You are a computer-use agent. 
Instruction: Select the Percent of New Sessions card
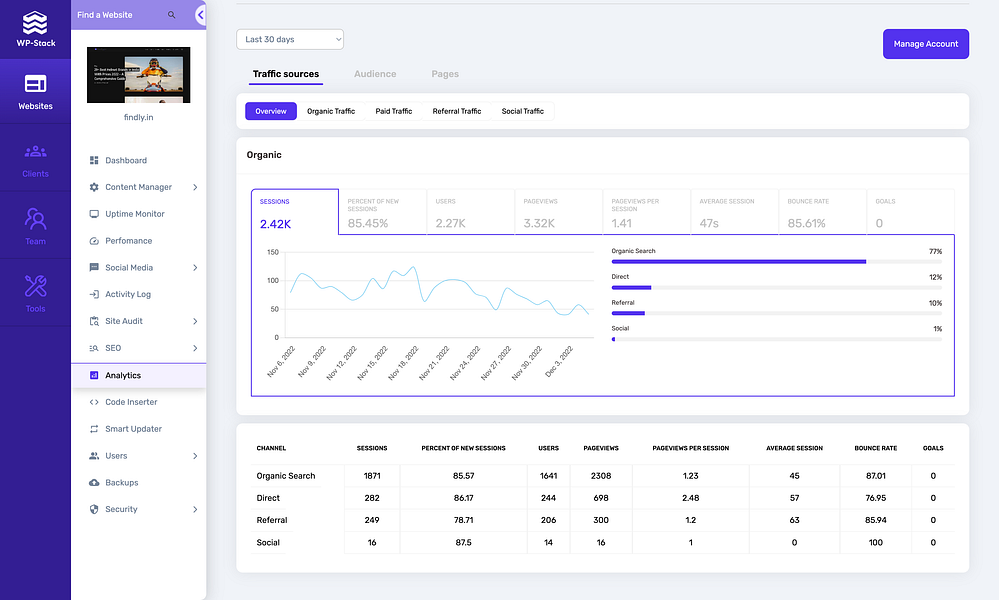point(382,212)
